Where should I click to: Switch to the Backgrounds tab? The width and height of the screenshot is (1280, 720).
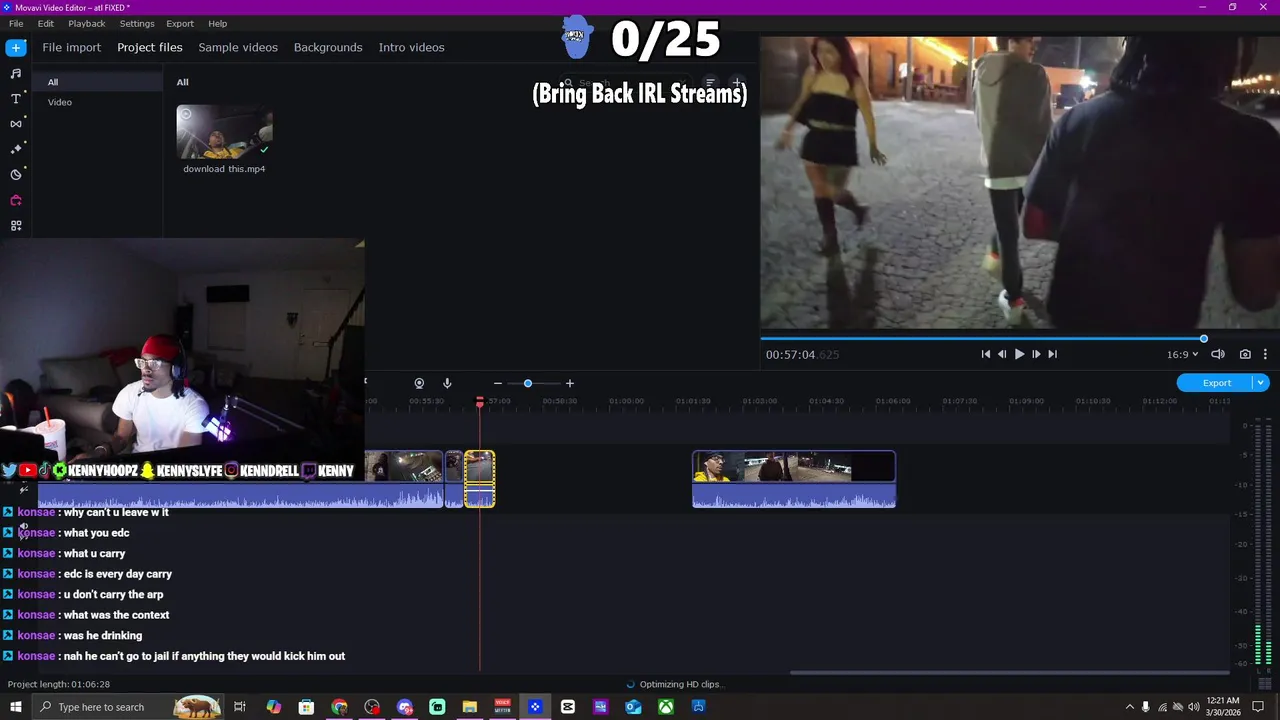pyautogui.click(x=328, y=47)
